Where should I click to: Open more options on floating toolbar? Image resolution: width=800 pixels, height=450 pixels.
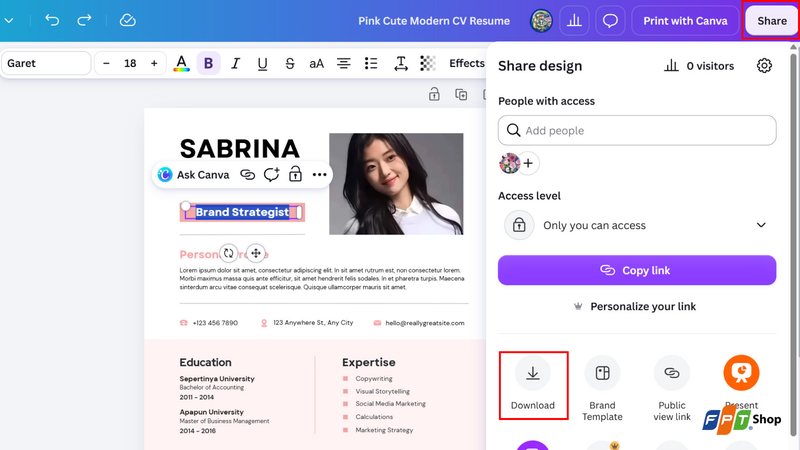pos(319,175)
